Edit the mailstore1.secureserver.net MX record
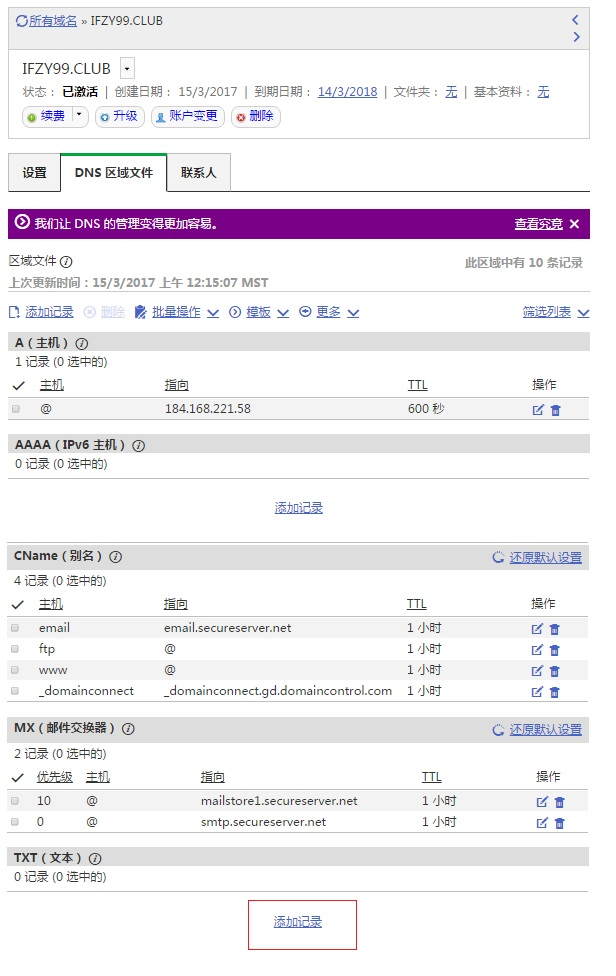 (x=542, y=802)
